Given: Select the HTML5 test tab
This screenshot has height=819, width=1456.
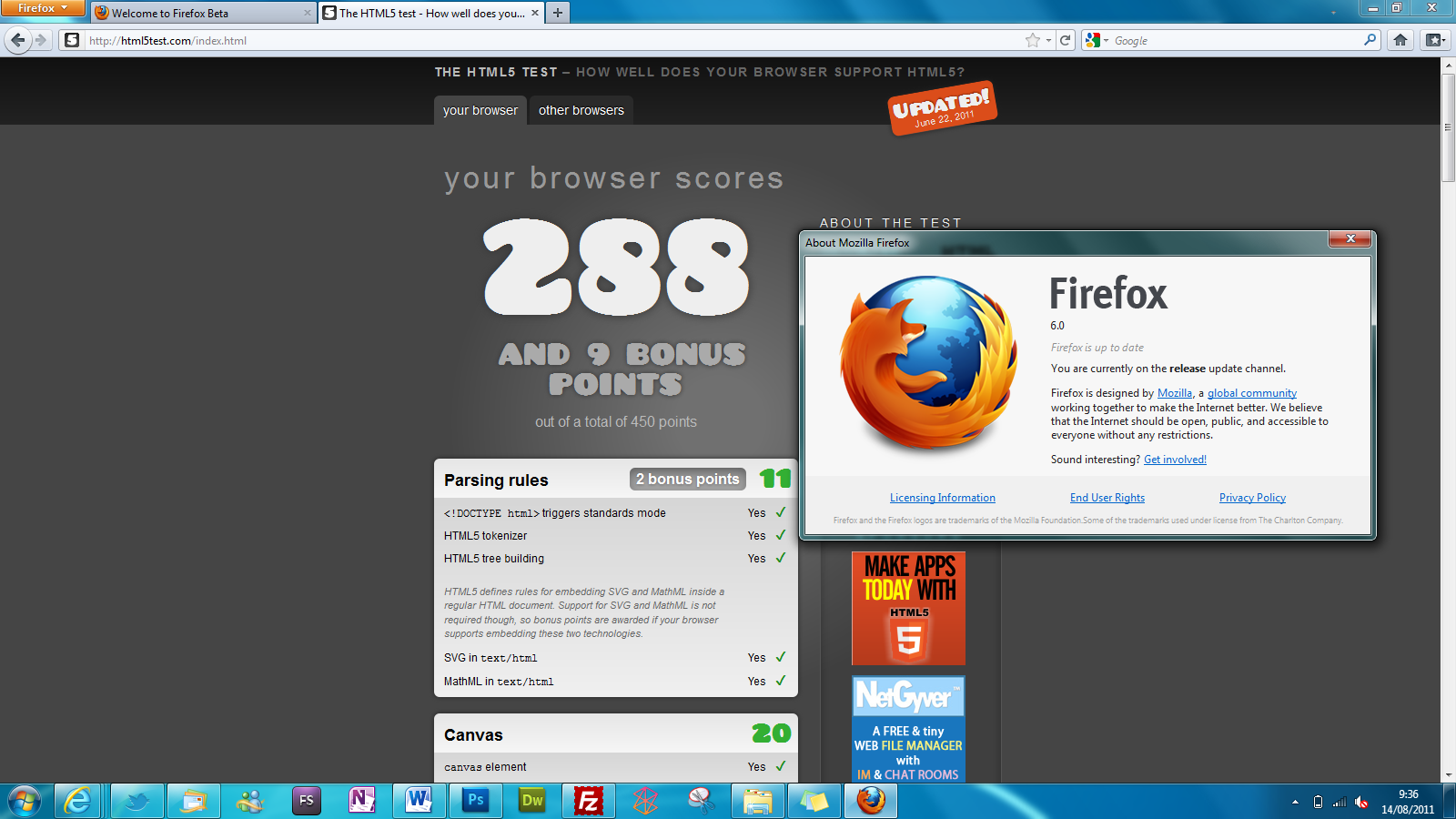Looking at the screenshot, I should tap(431, 13).
